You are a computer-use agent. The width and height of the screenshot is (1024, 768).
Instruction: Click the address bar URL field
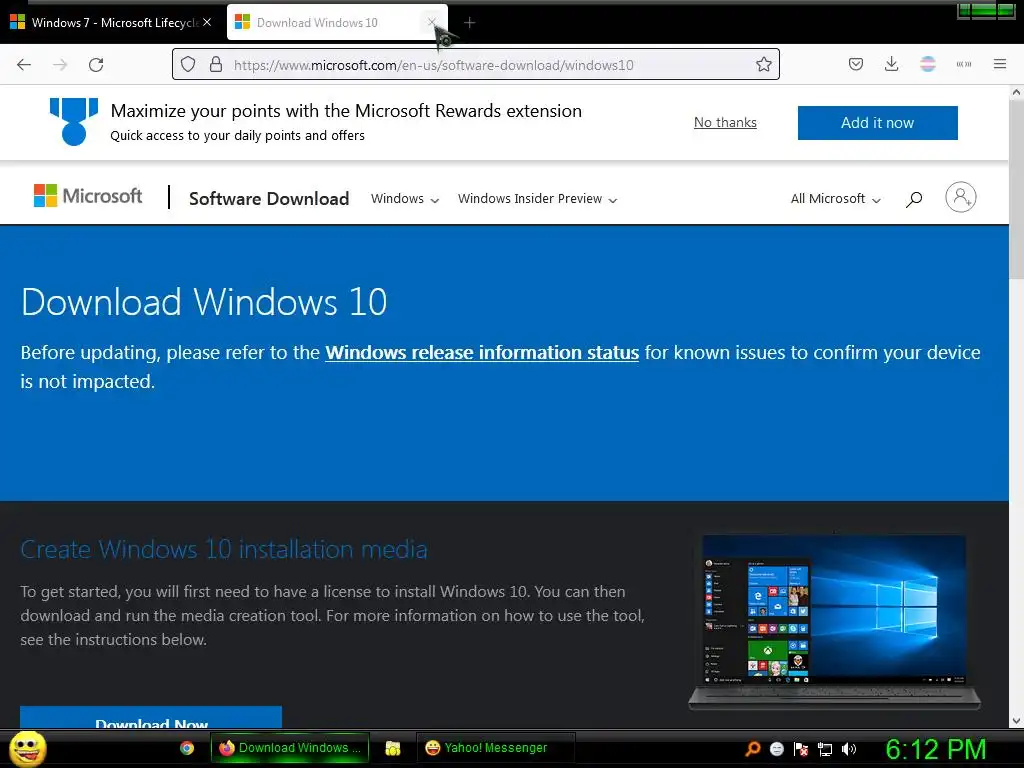click(x=477, y=65)
